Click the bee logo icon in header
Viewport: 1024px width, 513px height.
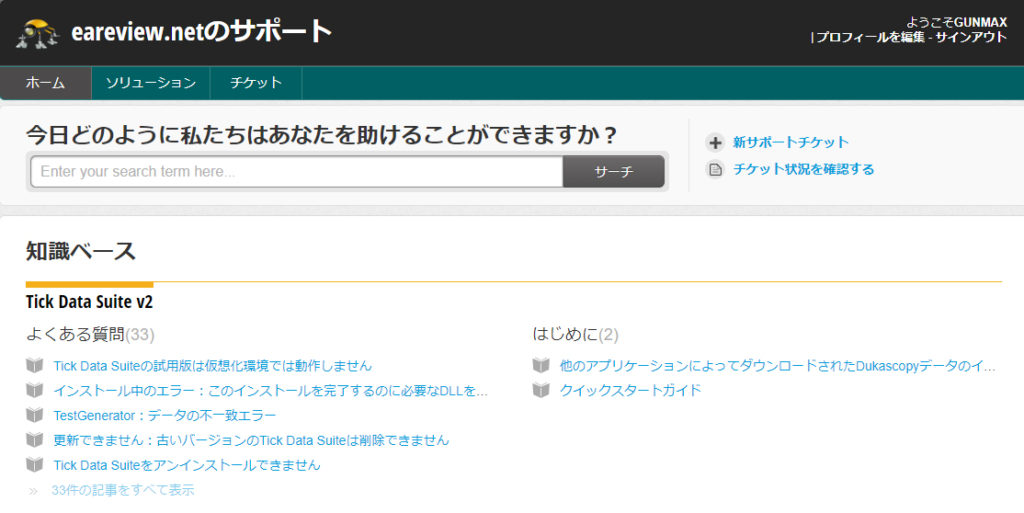tap(38, 33)
